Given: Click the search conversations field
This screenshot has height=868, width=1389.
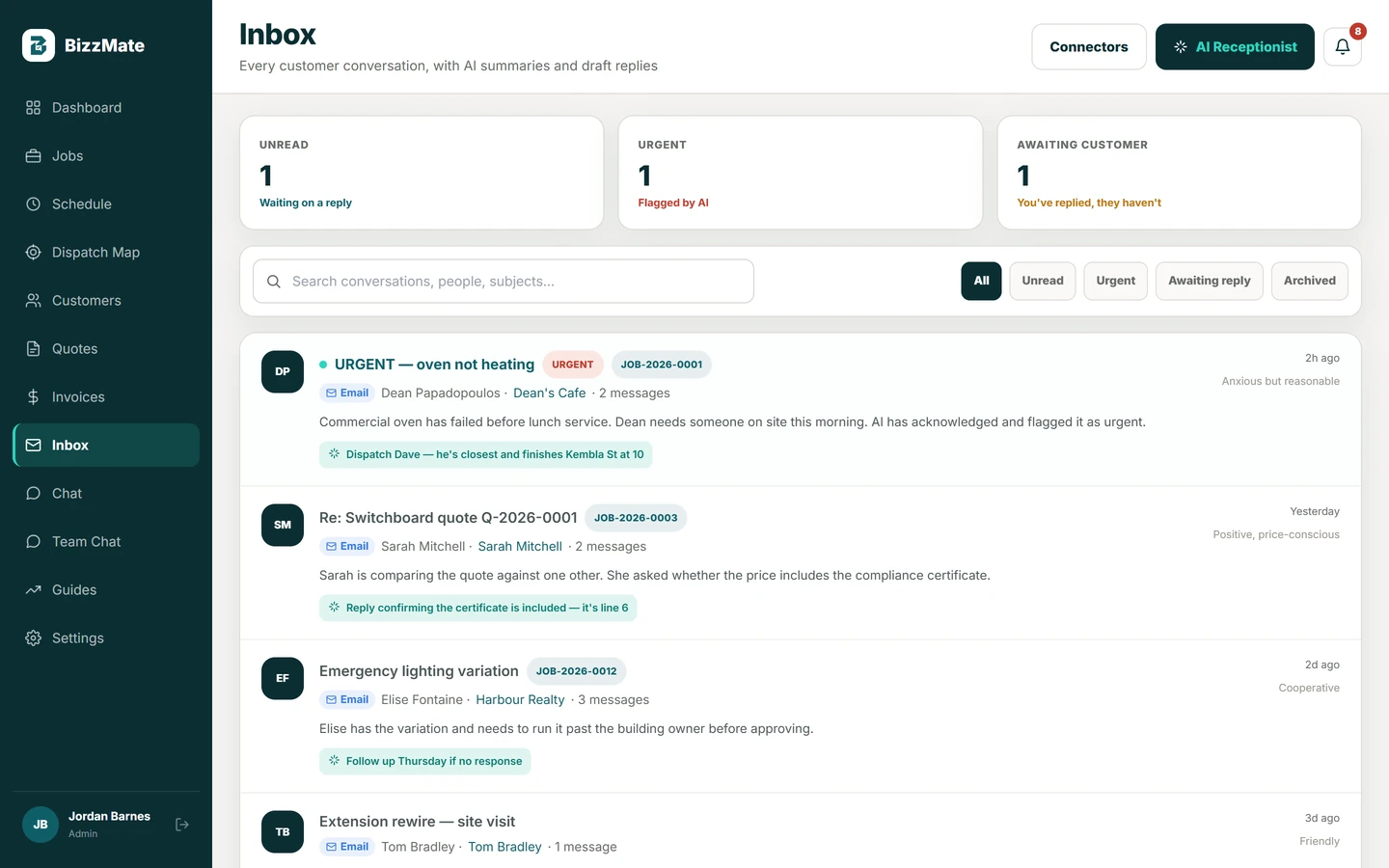Looking at the screenshot, I should click(504, 282).
